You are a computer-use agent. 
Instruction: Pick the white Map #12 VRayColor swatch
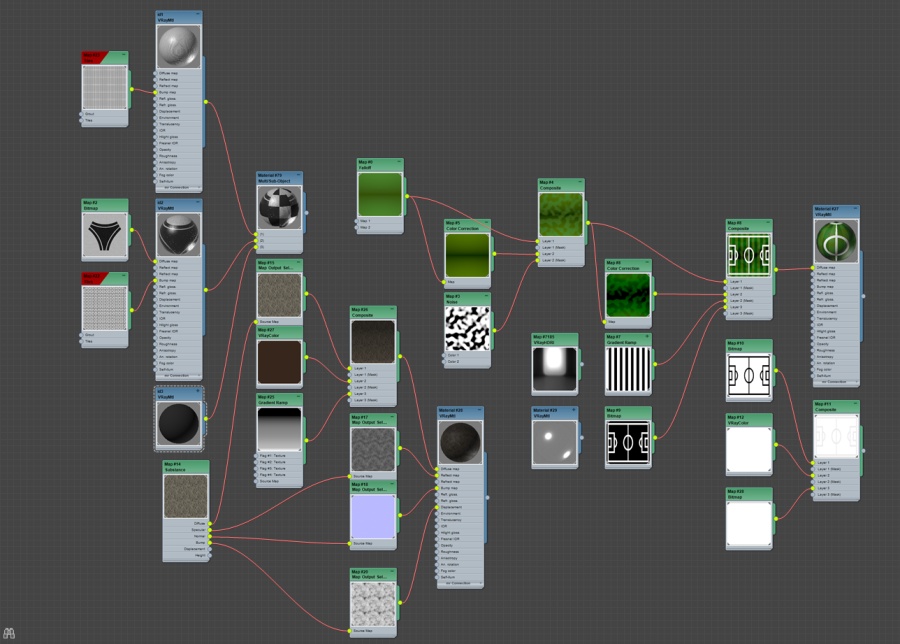pyautogui.click(x=749, y=449)
